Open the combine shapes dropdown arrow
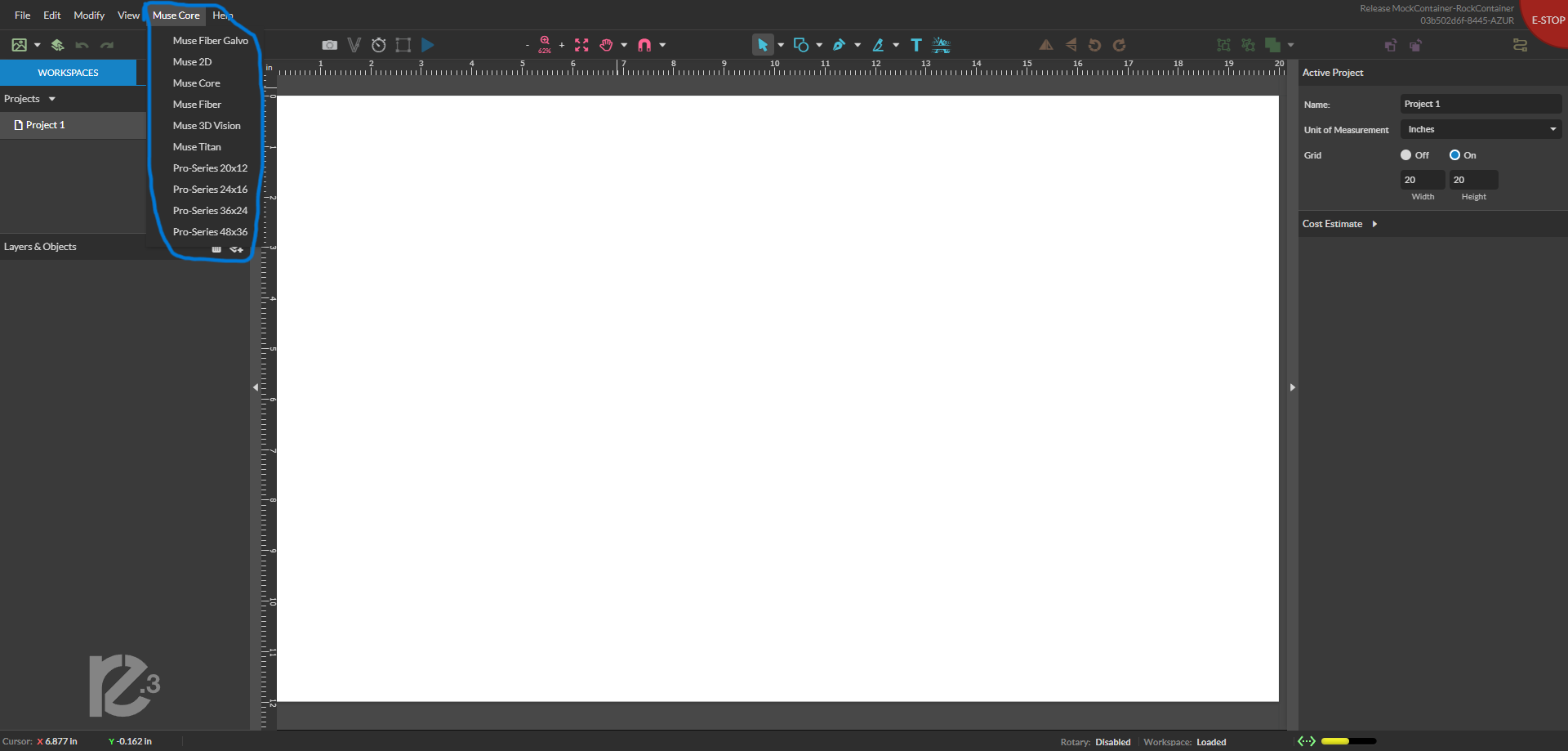Viewport: 1568px width, 751px height. point(1291,45)
